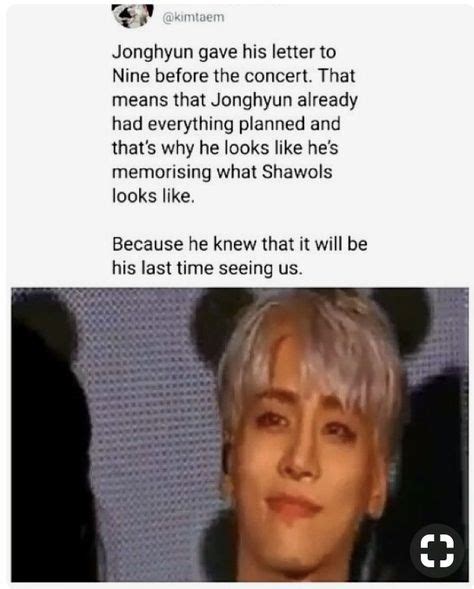Click the line 'his last time seeing us'

pyautogui.click(x=207, y=268)
